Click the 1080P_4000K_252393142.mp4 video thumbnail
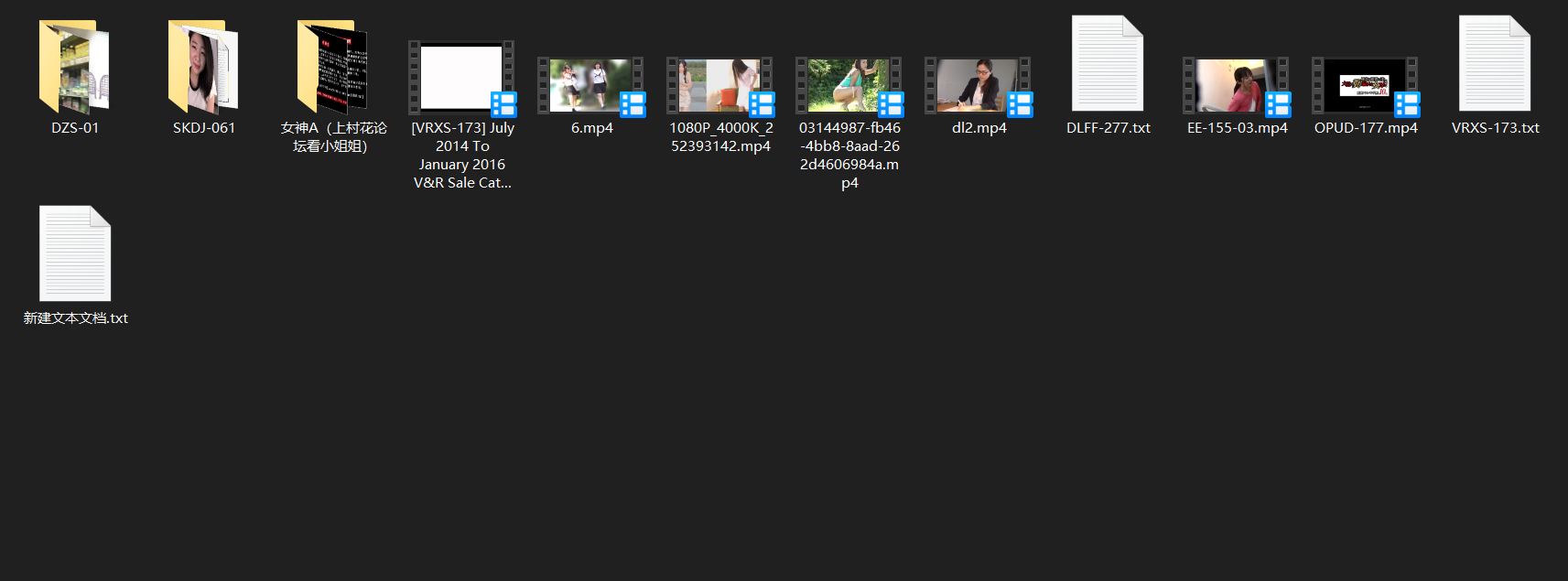The image size is (1568, 581). (x=720, y=86)
